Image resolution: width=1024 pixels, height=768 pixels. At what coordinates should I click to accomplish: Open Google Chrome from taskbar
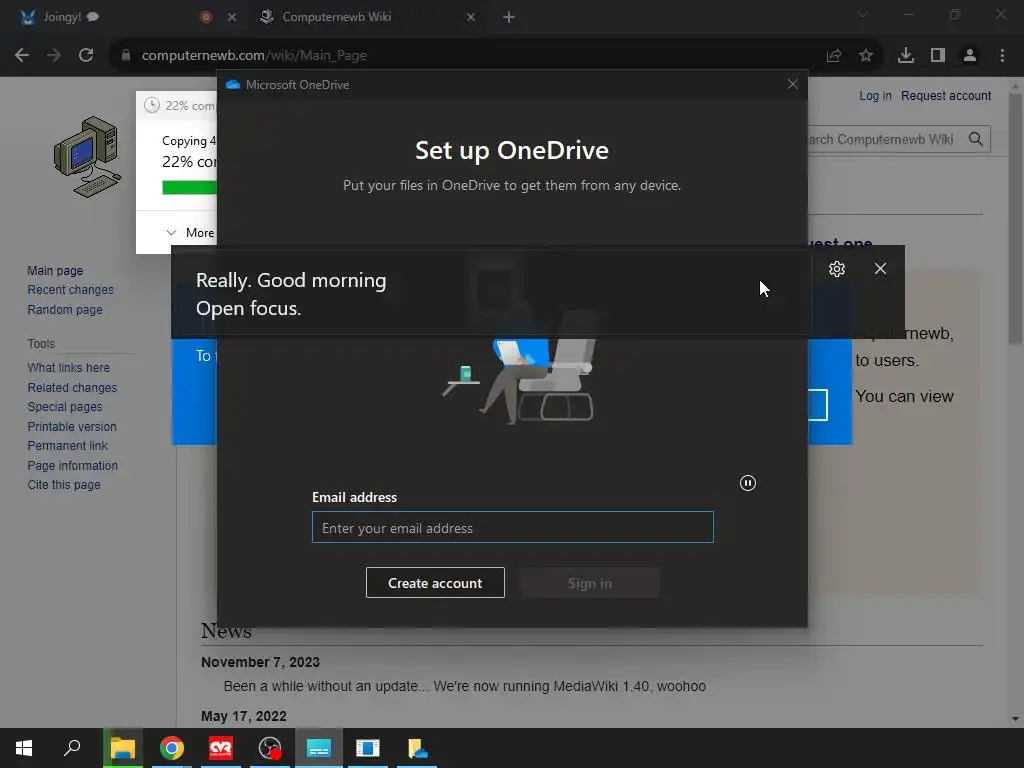click(x=172, y=748)
